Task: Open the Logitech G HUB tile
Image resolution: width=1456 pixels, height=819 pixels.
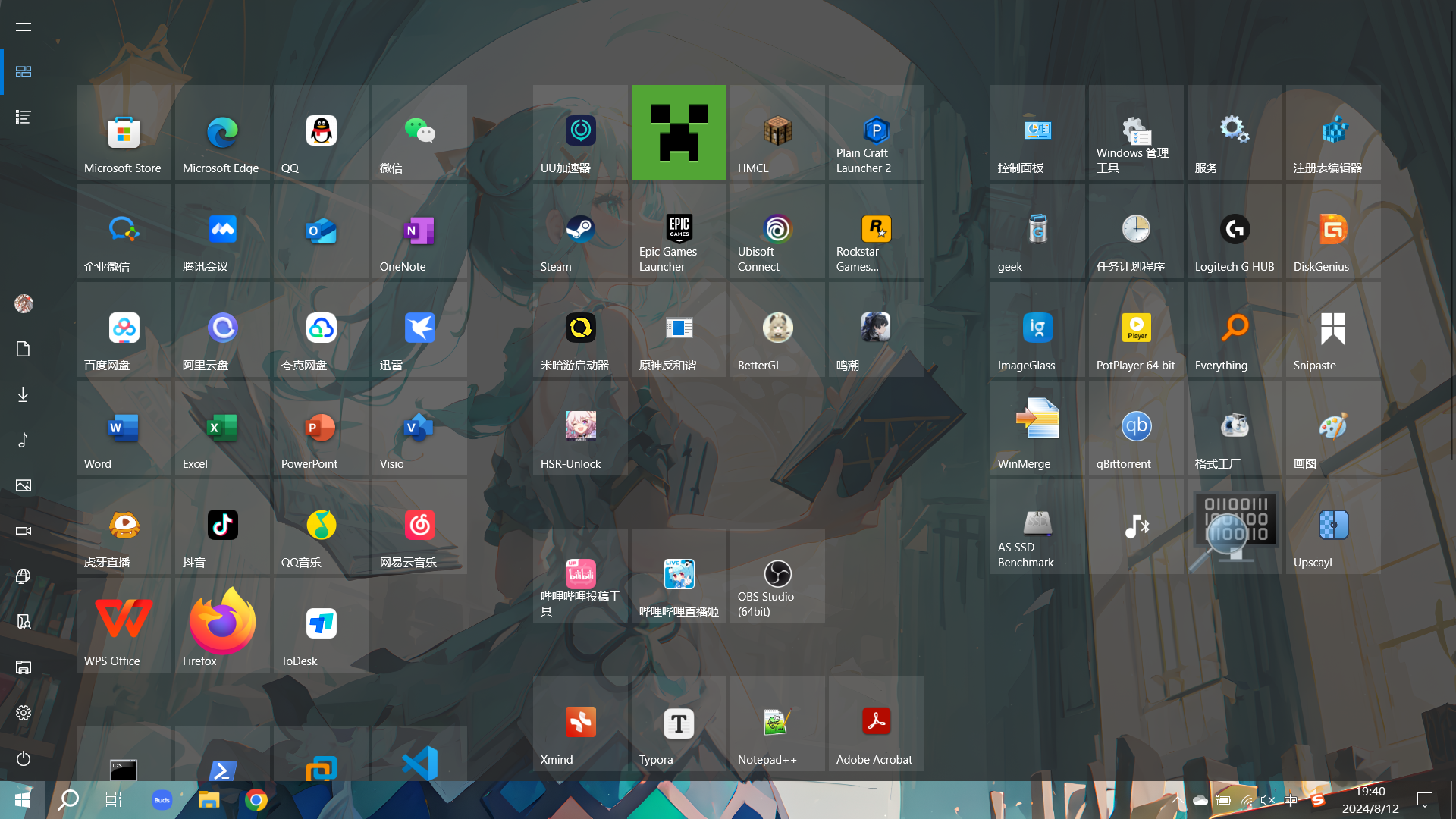Action: [1235, 231]
